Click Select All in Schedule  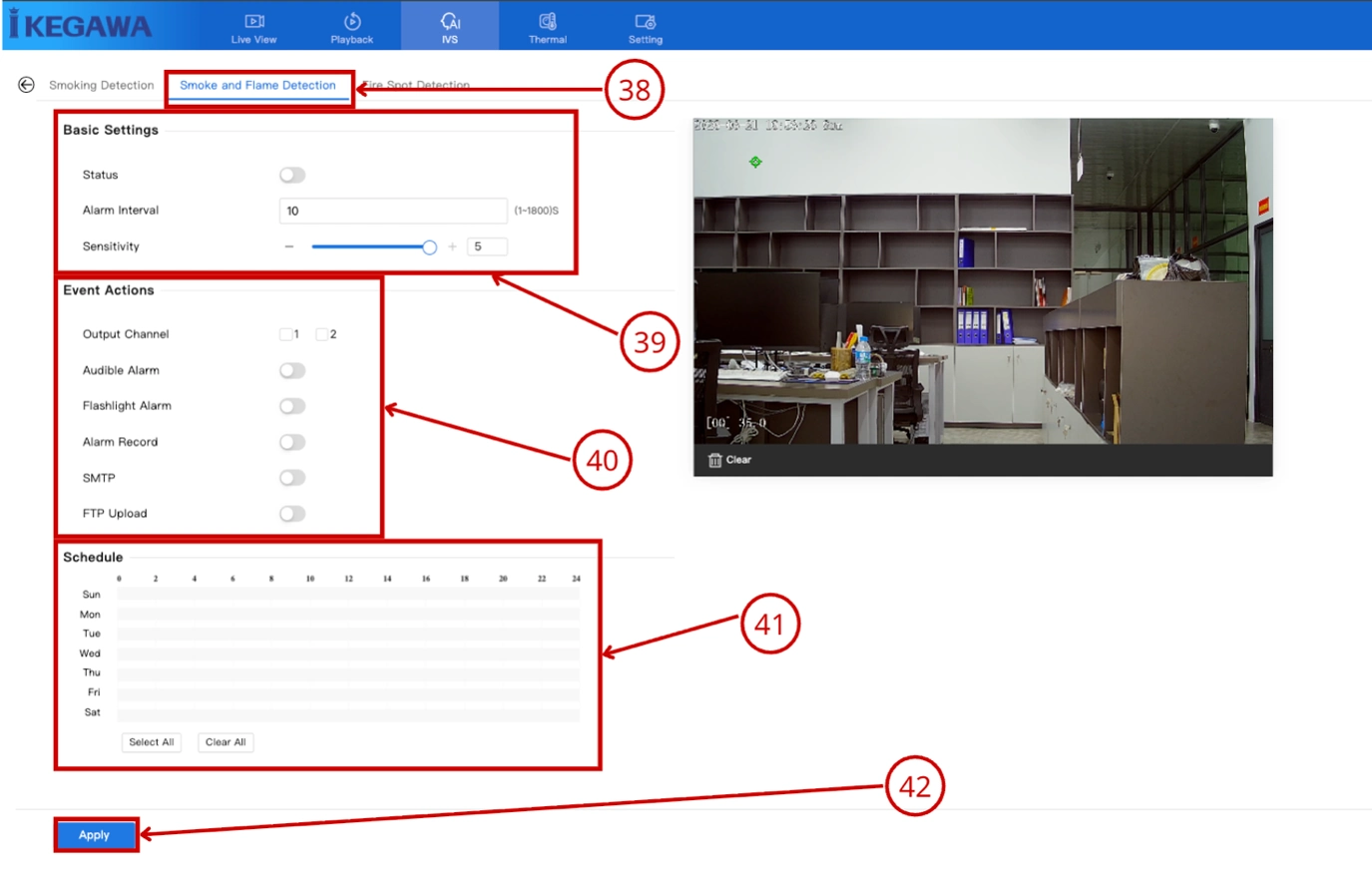[152, 742]
